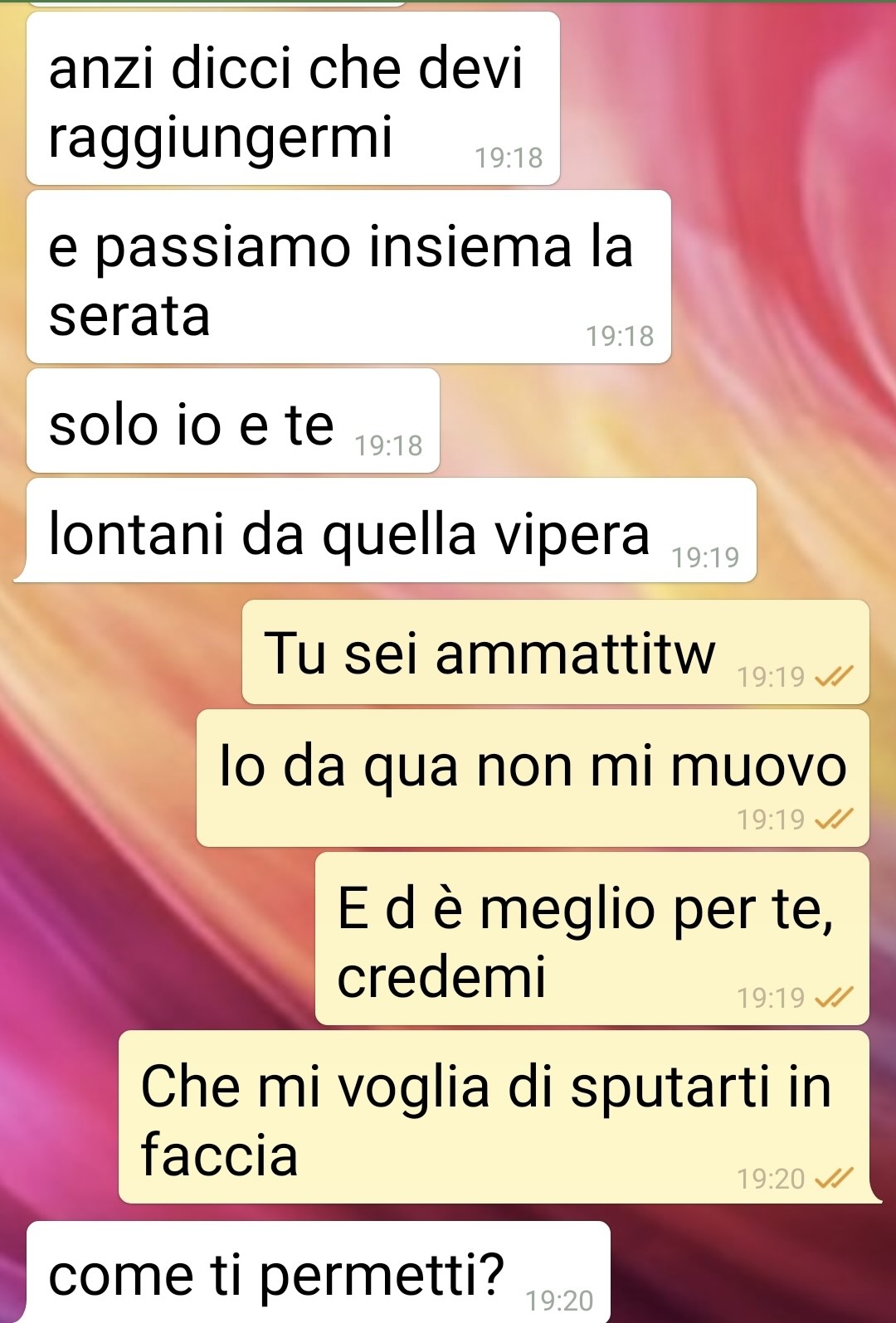The height and width of the screenshot is (1323, 896).
Task: Select the bubble "Io da qua non mi muovo"
Action: coord(533,778)
